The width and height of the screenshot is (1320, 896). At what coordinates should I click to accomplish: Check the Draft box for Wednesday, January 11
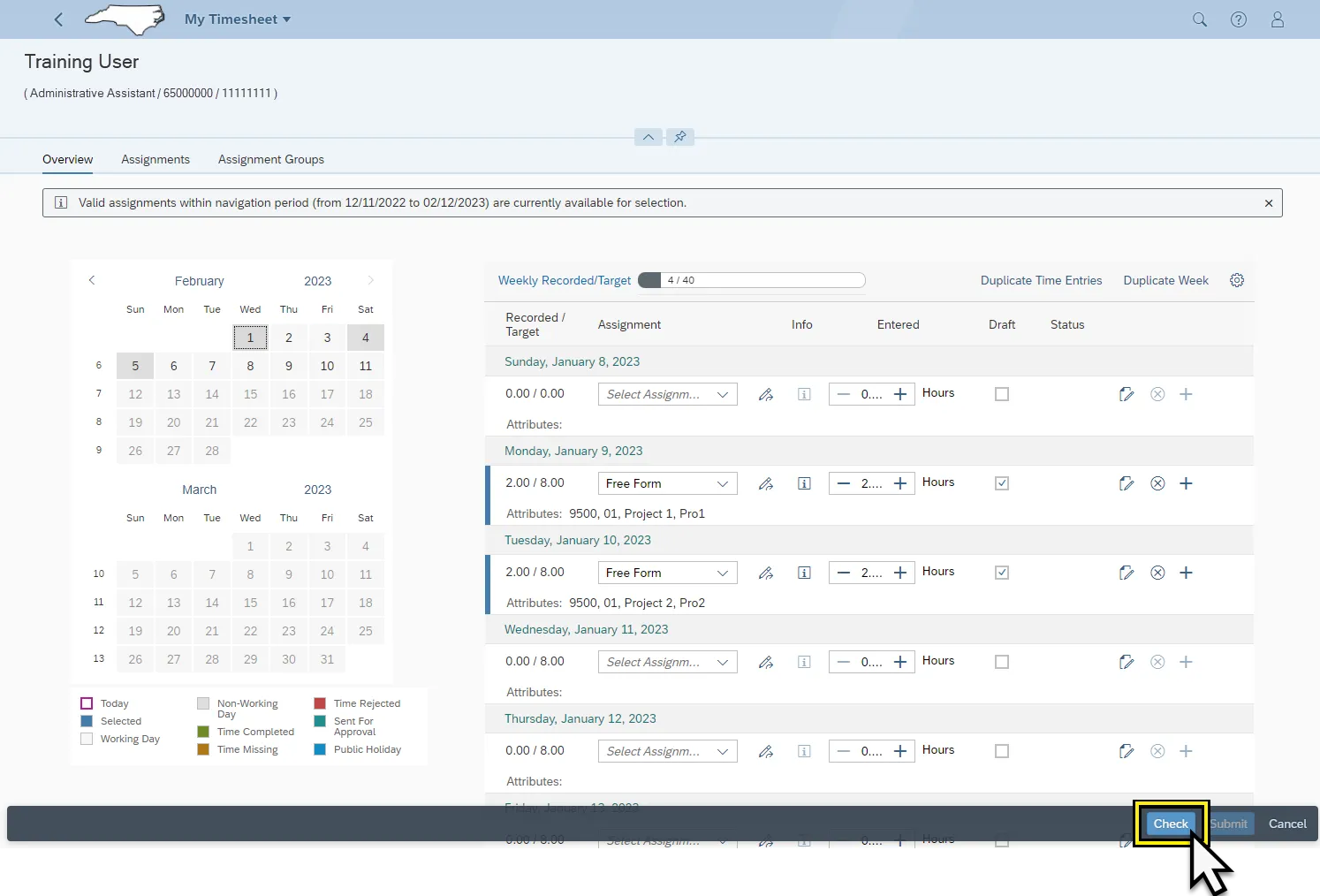coord(1001,662)
